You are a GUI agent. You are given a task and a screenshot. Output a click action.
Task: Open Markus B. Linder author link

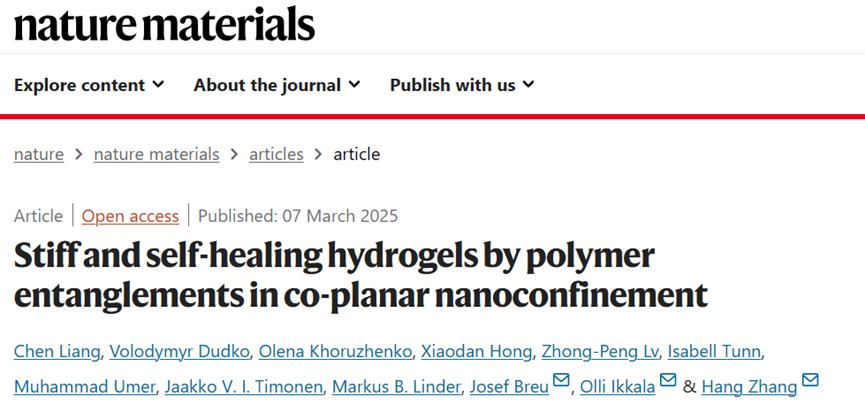point(396,387)
